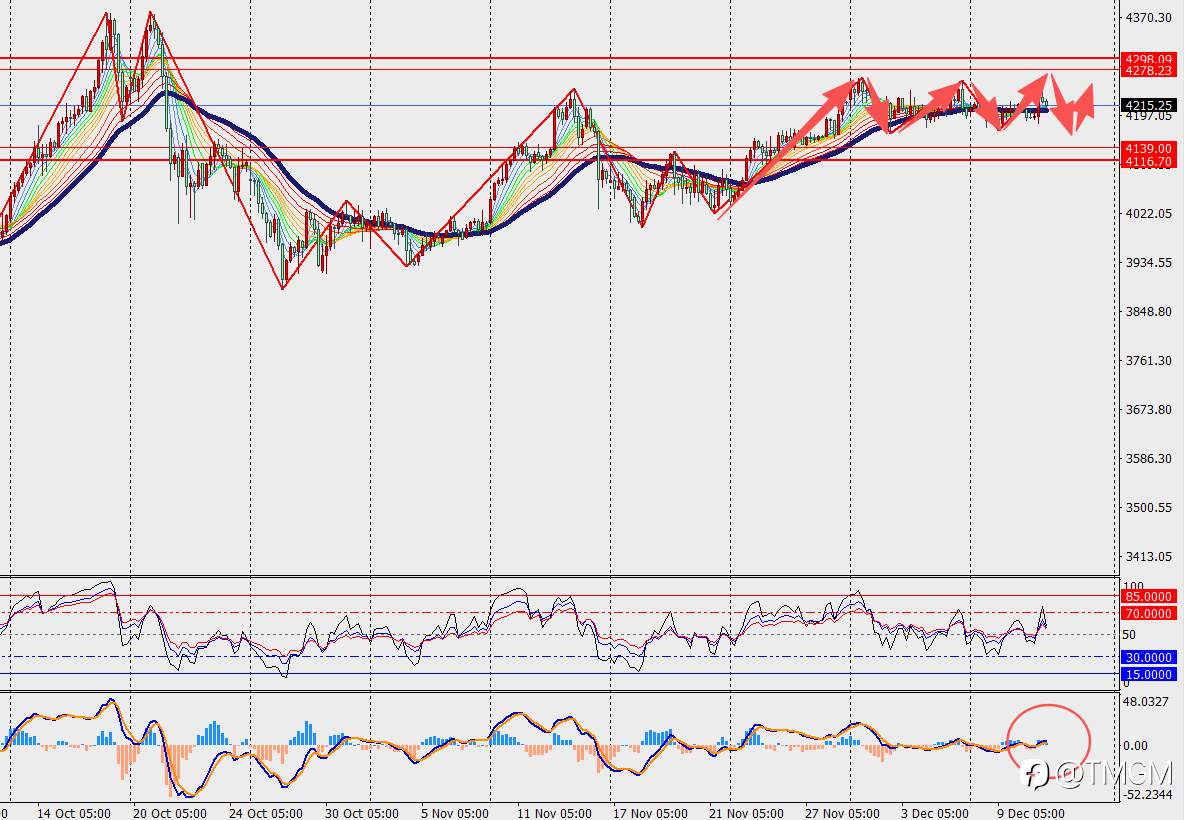This screenshot has height=820, width=1185.
Task: Click the 9 Dec 05:00 date label
Action: click(1031, 813)
